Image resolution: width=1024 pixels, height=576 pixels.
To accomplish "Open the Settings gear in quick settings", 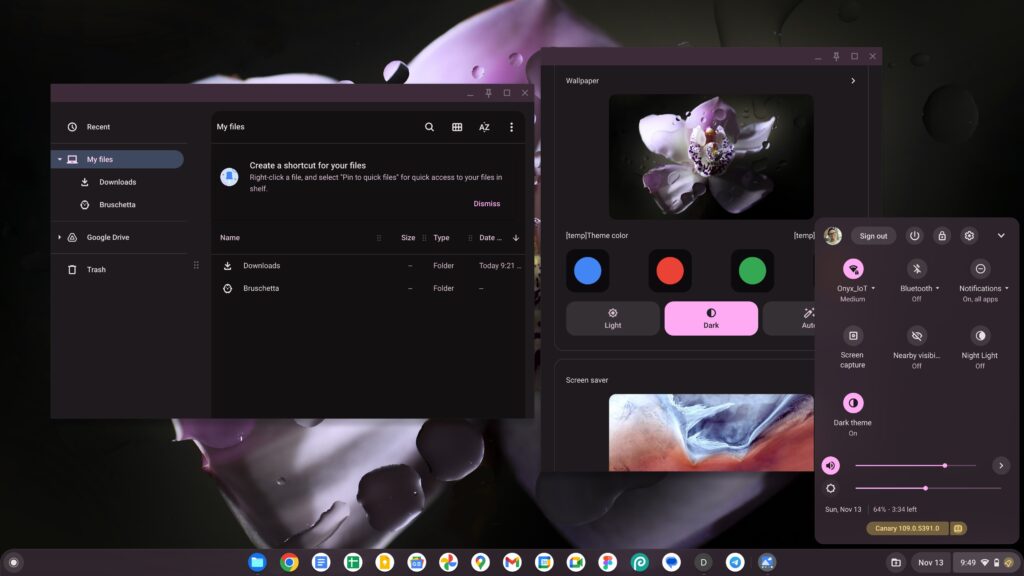I will pyautogui.click(x=968, y=236).
